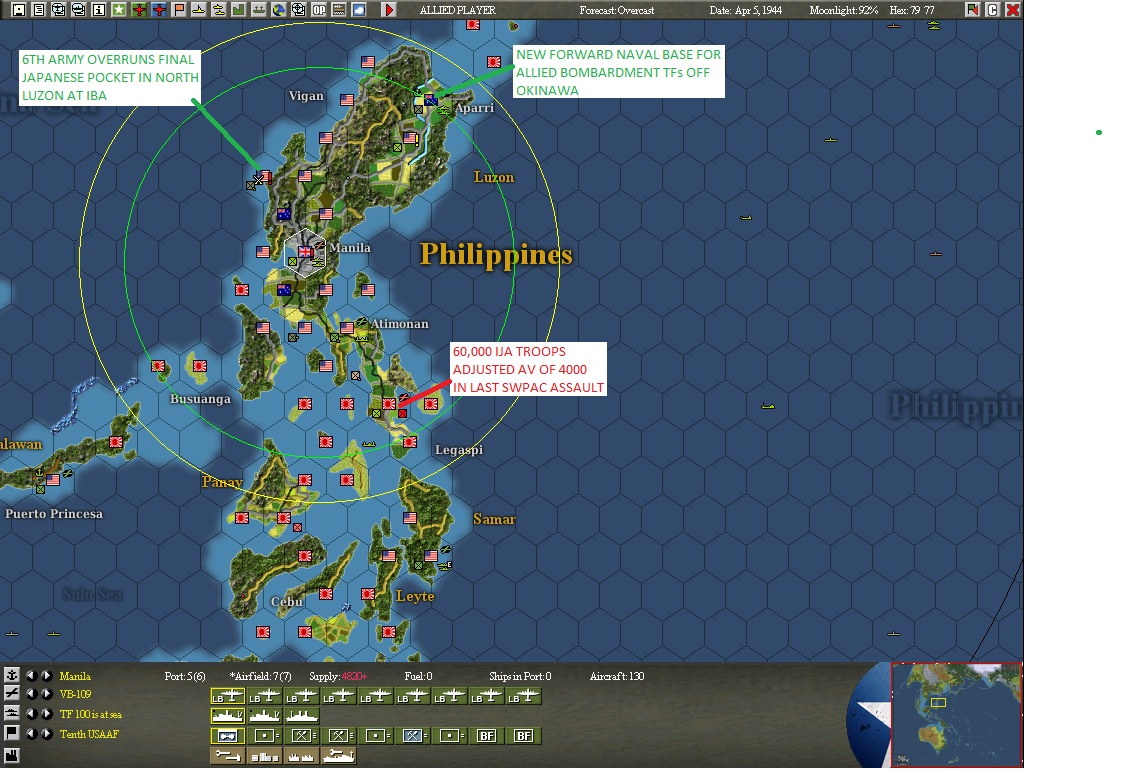Click the save game disk icon
The width and height of the screenshot is (1137, 774).
[19, 10]
